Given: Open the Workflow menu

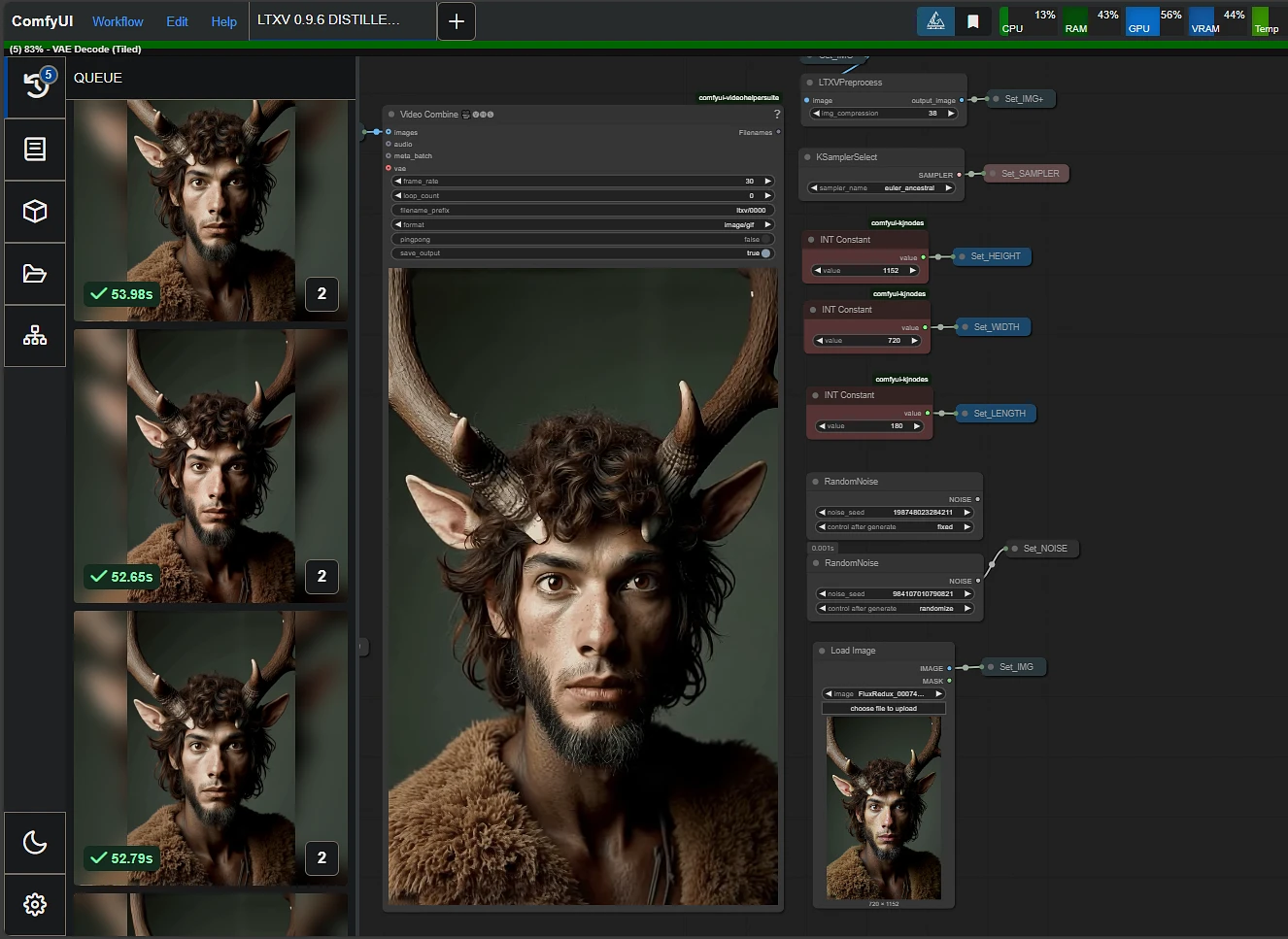Looking at the screenshot, I should tap(118, 21).
